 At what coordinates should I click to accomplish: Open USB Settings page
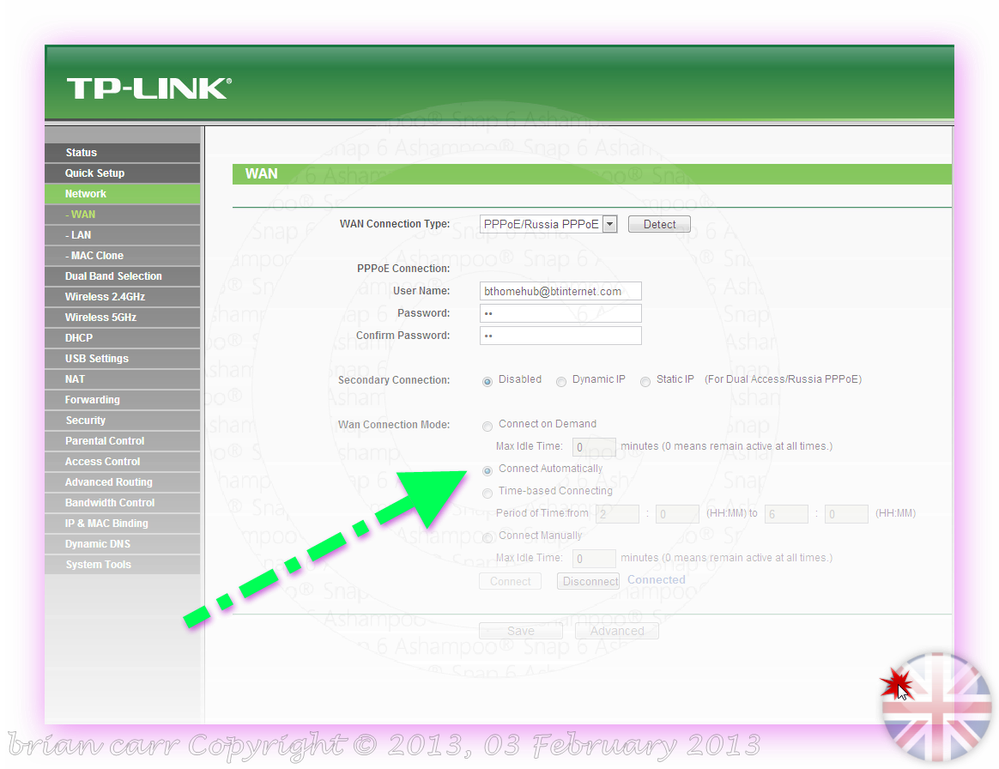point(122,358)
